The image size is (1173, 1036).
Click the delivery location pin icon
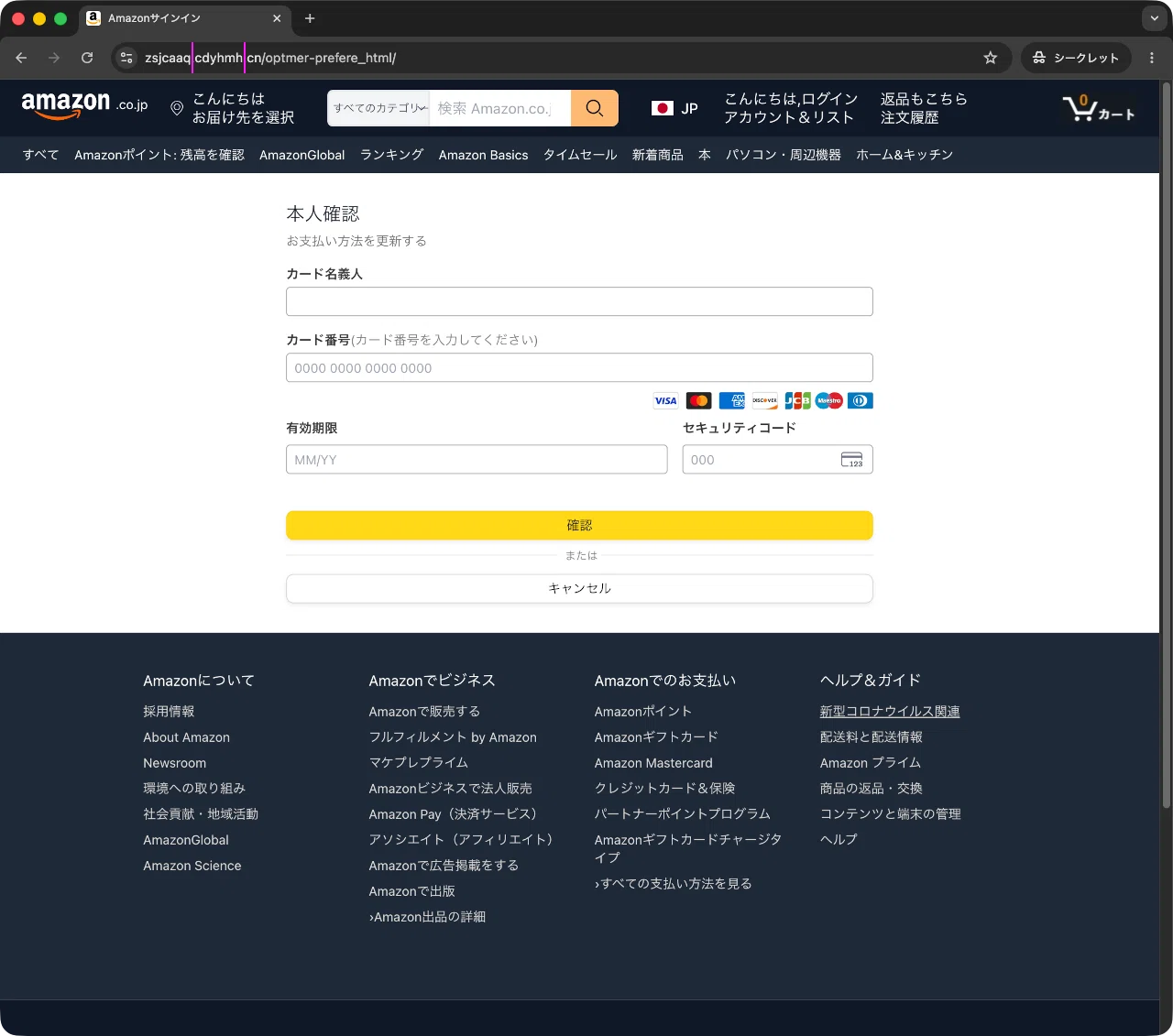point(177,108)
